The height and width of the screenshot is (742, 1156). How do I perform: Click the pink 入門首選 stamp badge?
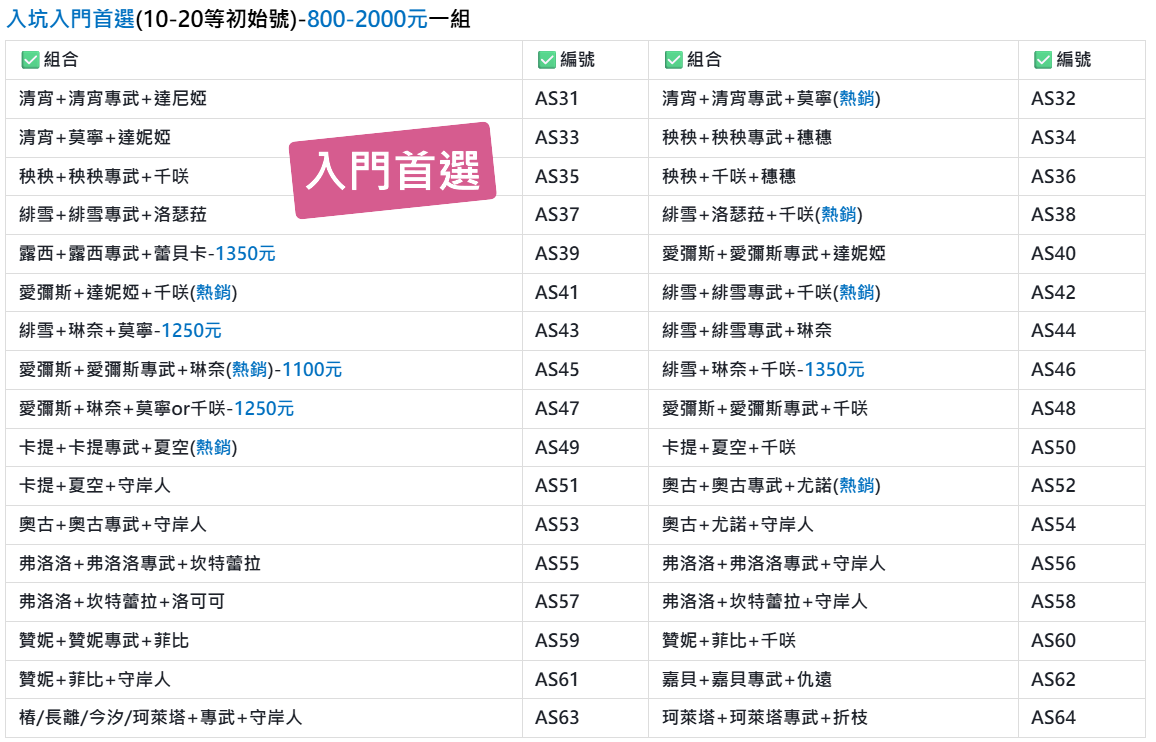(392, 170)
